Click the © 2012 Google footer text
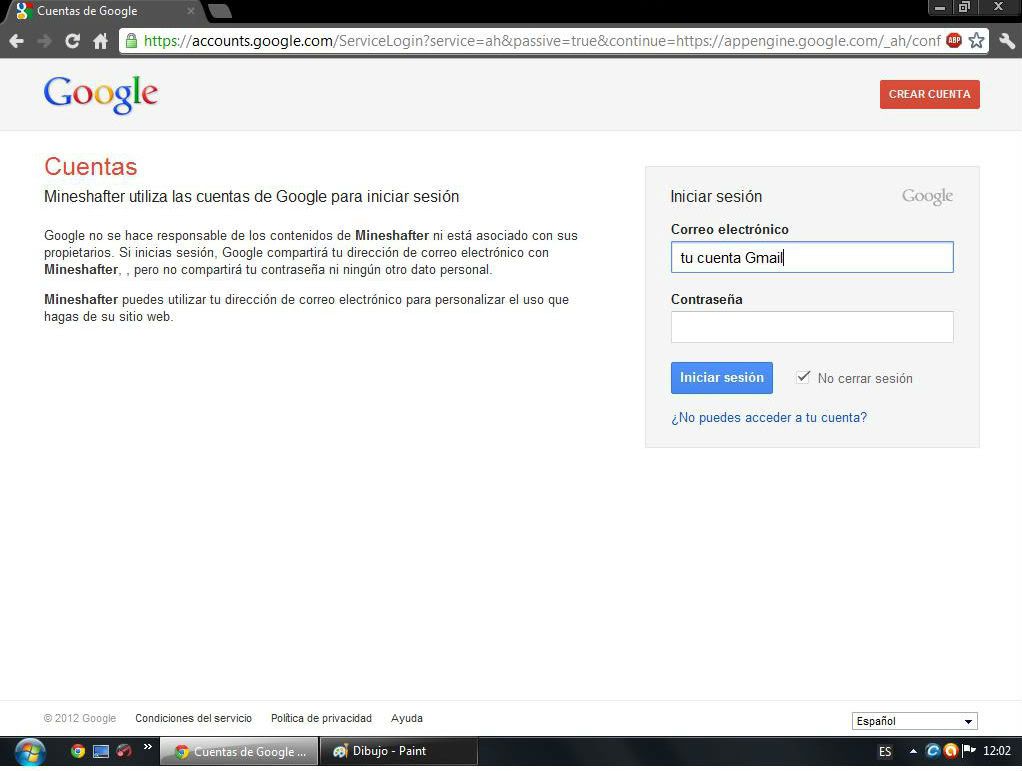 click(x=80, y=718)
